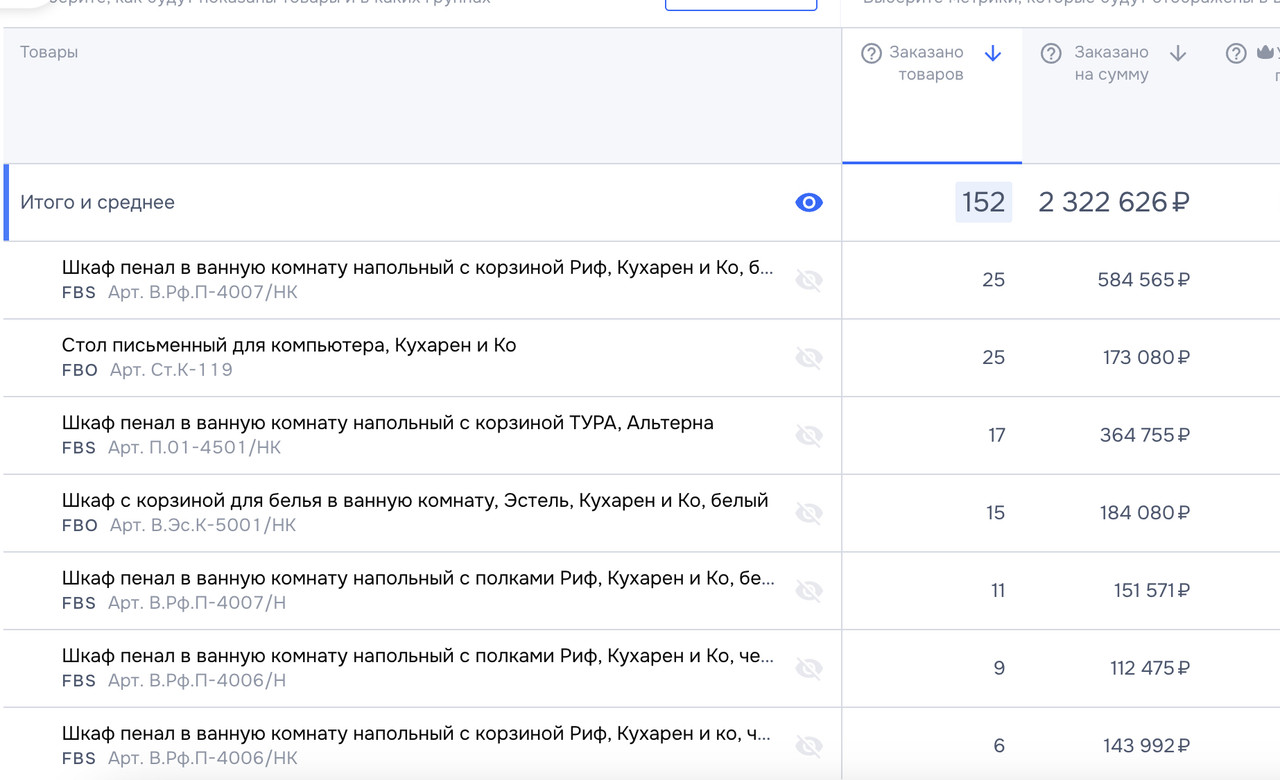Show hidden row for article В.Рф.П-4007/НК
This screenshot has height=780, width=1280.
[810, 280]
